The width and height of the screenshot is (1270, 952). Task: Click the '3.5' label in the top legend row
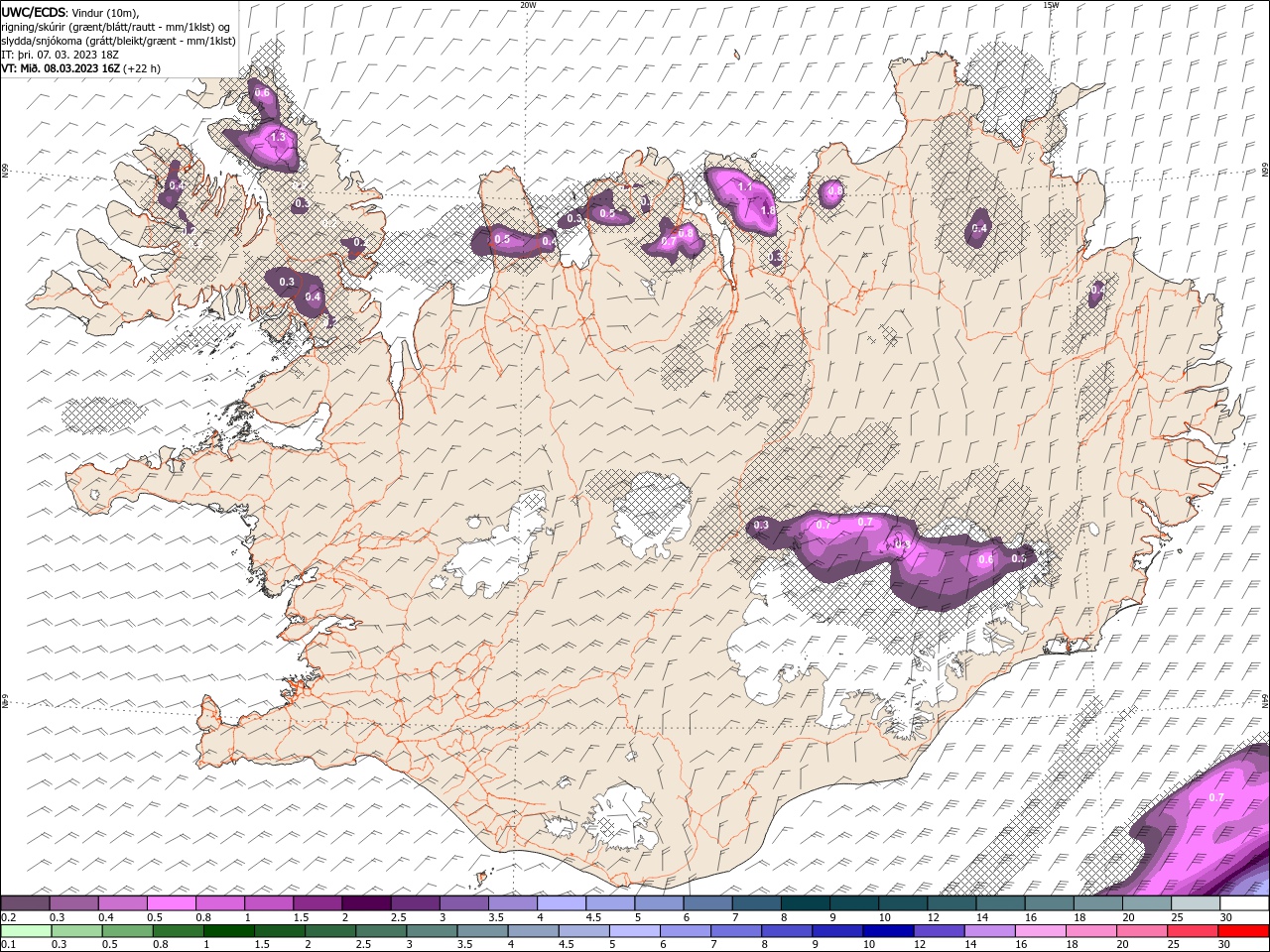(495, 917)
